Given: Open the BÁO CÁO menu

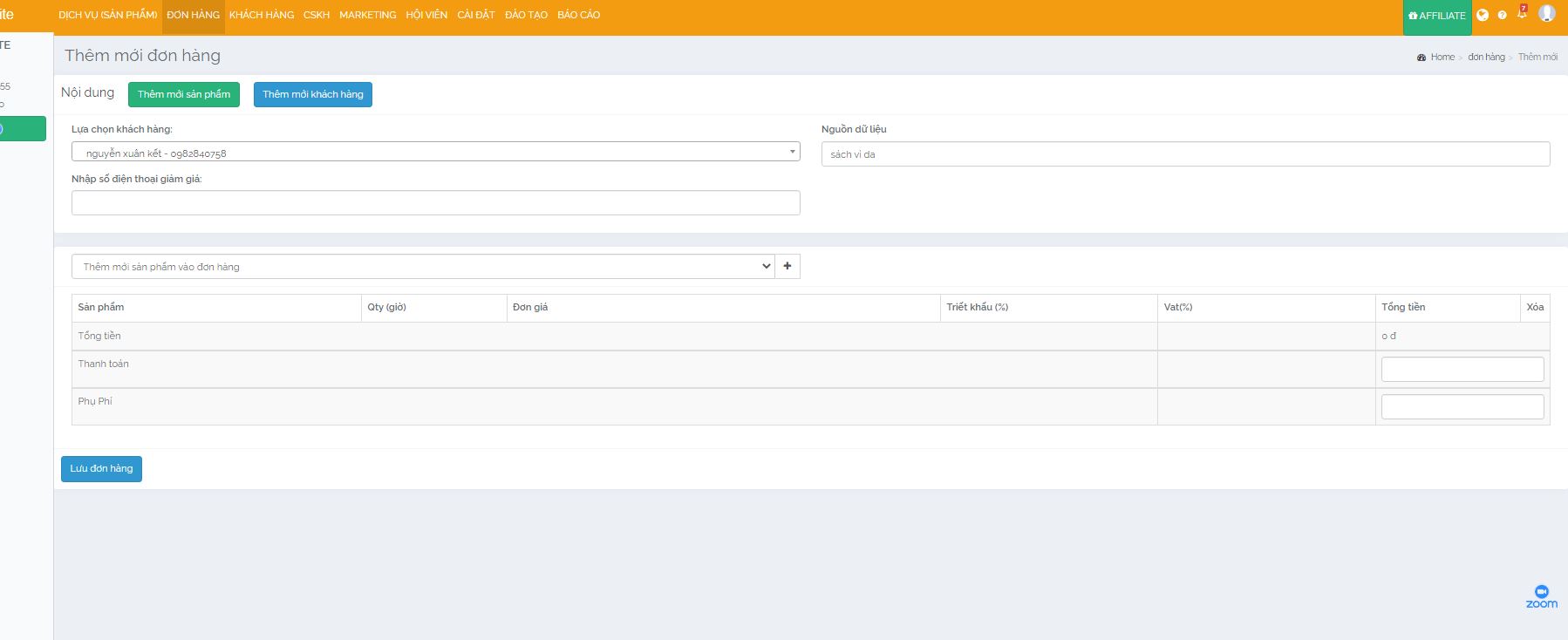Looking at the screenshot, I should coord(578,15).
